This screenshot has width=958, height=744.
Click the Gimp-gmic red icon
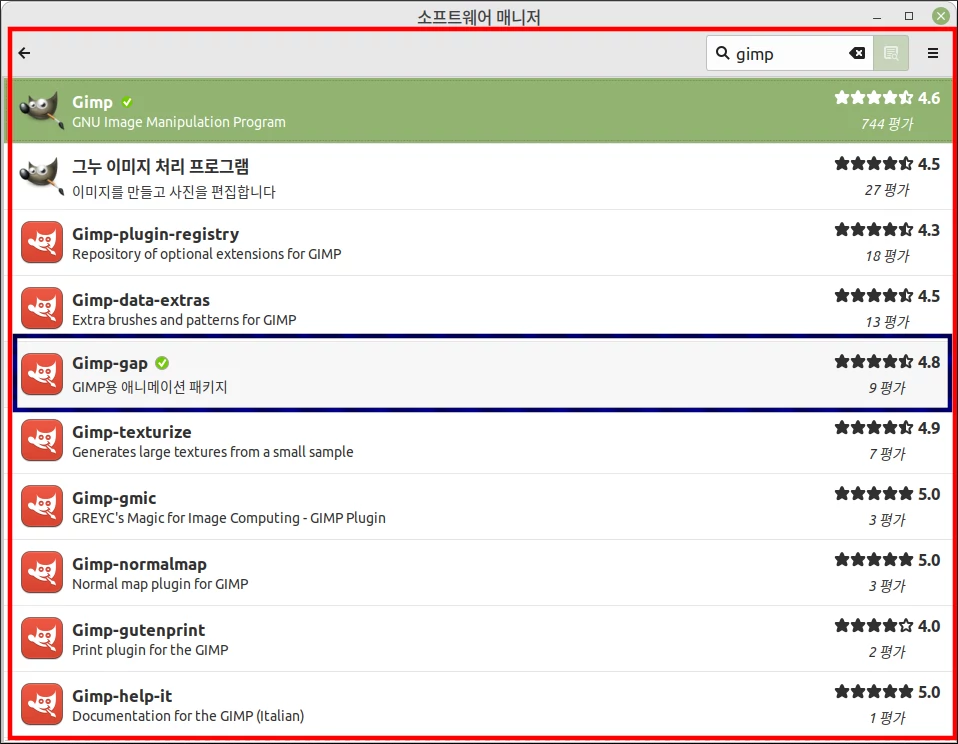pyautogui.click(x=42, y=506)
